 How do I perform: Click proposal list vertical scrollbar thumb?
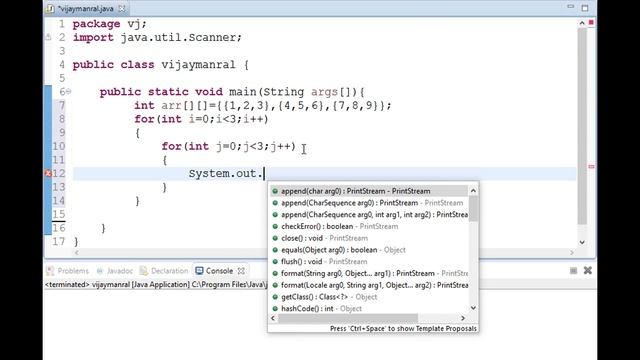473,209
